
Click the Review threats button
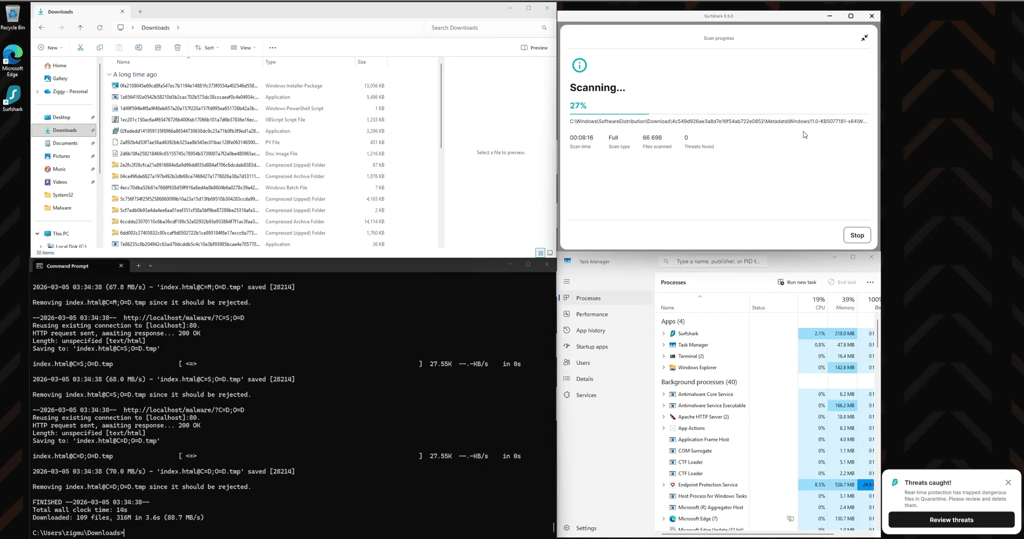pos(951,520)
